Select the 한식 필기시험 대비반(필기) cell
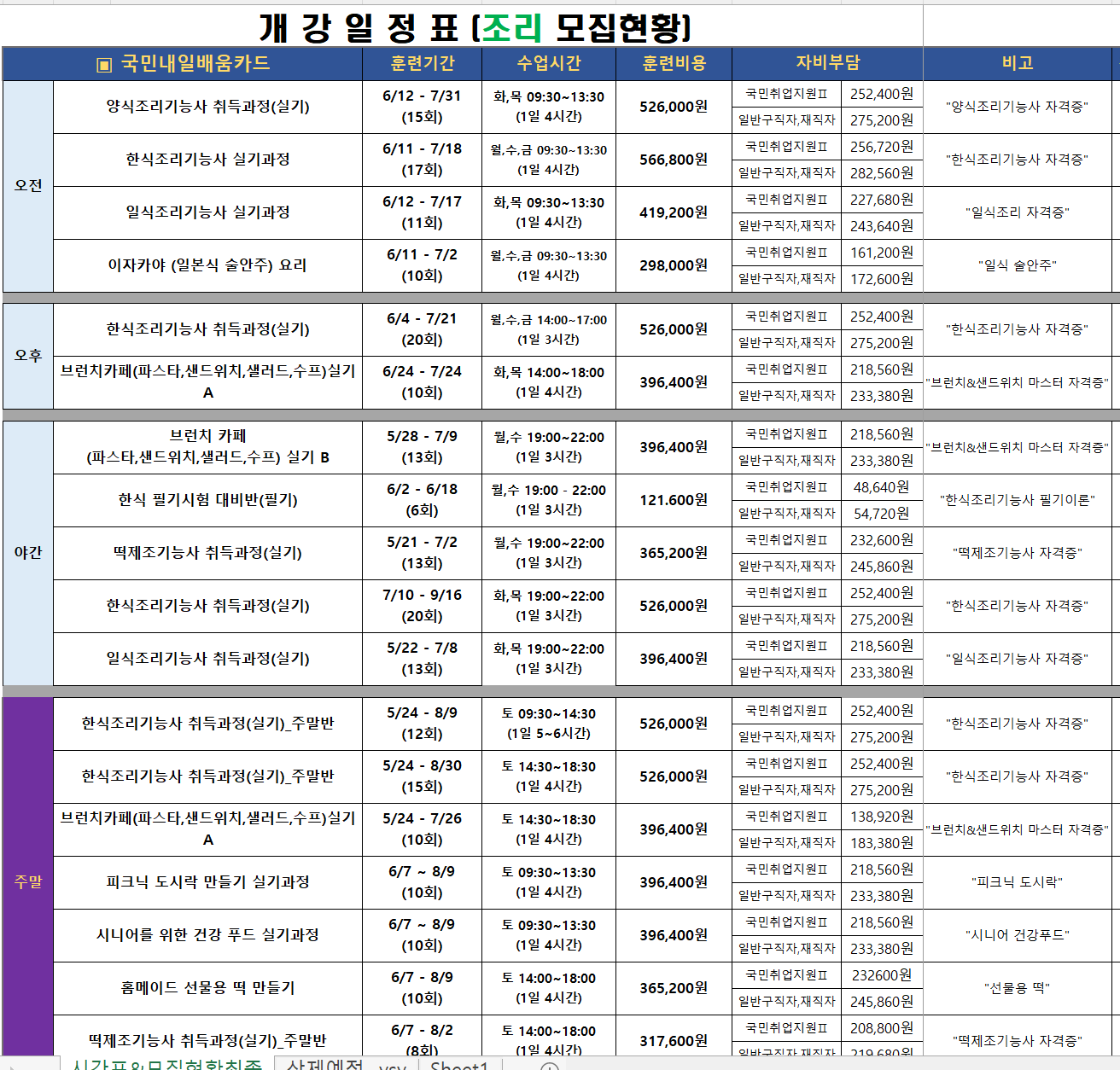The height and width of the screenshot is (1070, 1120). click(x=207, y=500)
